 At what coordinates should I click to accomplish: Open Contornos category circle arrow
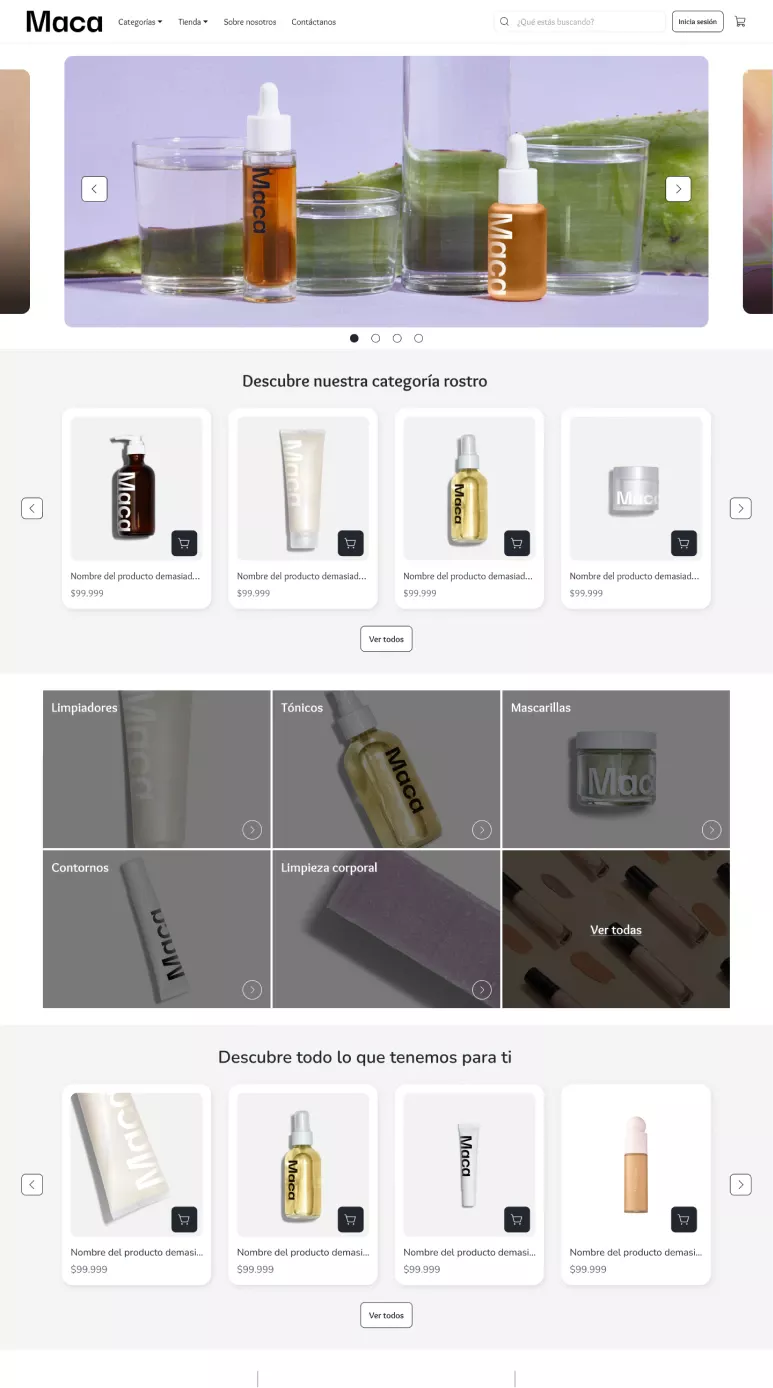click(x=252, y=989)
